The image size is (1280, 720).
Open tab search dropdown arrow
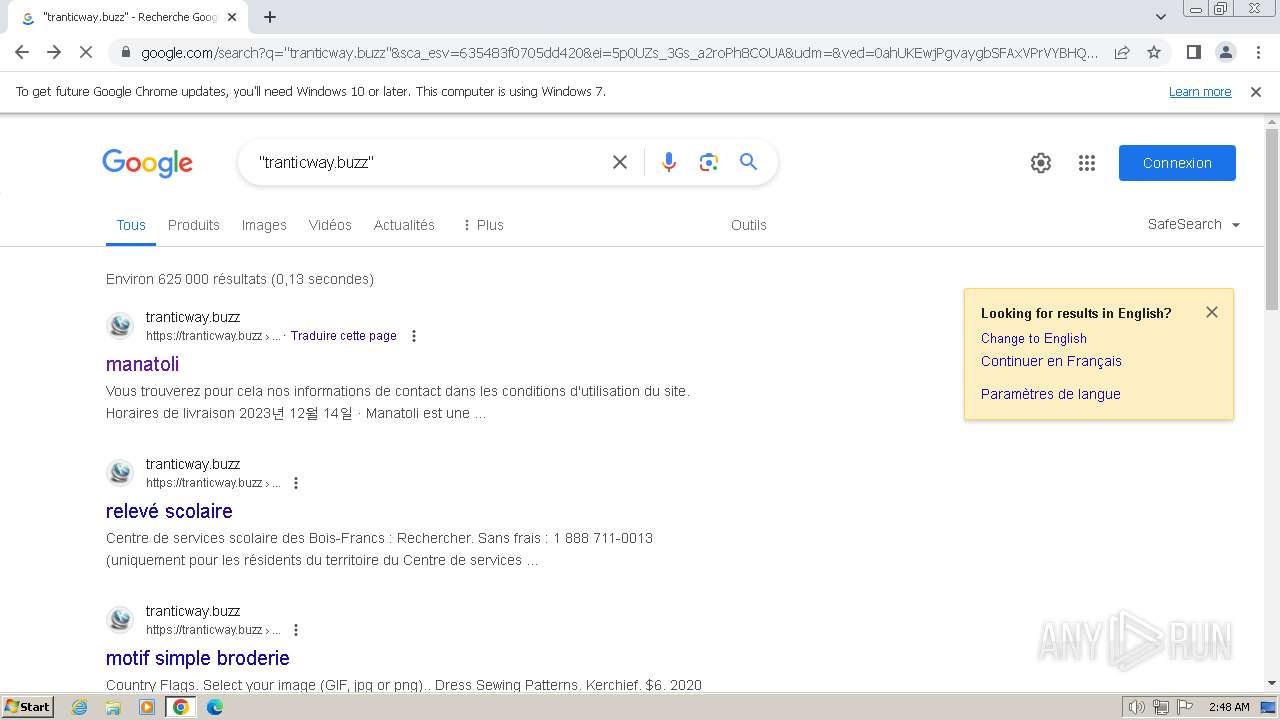point(1161,17)
